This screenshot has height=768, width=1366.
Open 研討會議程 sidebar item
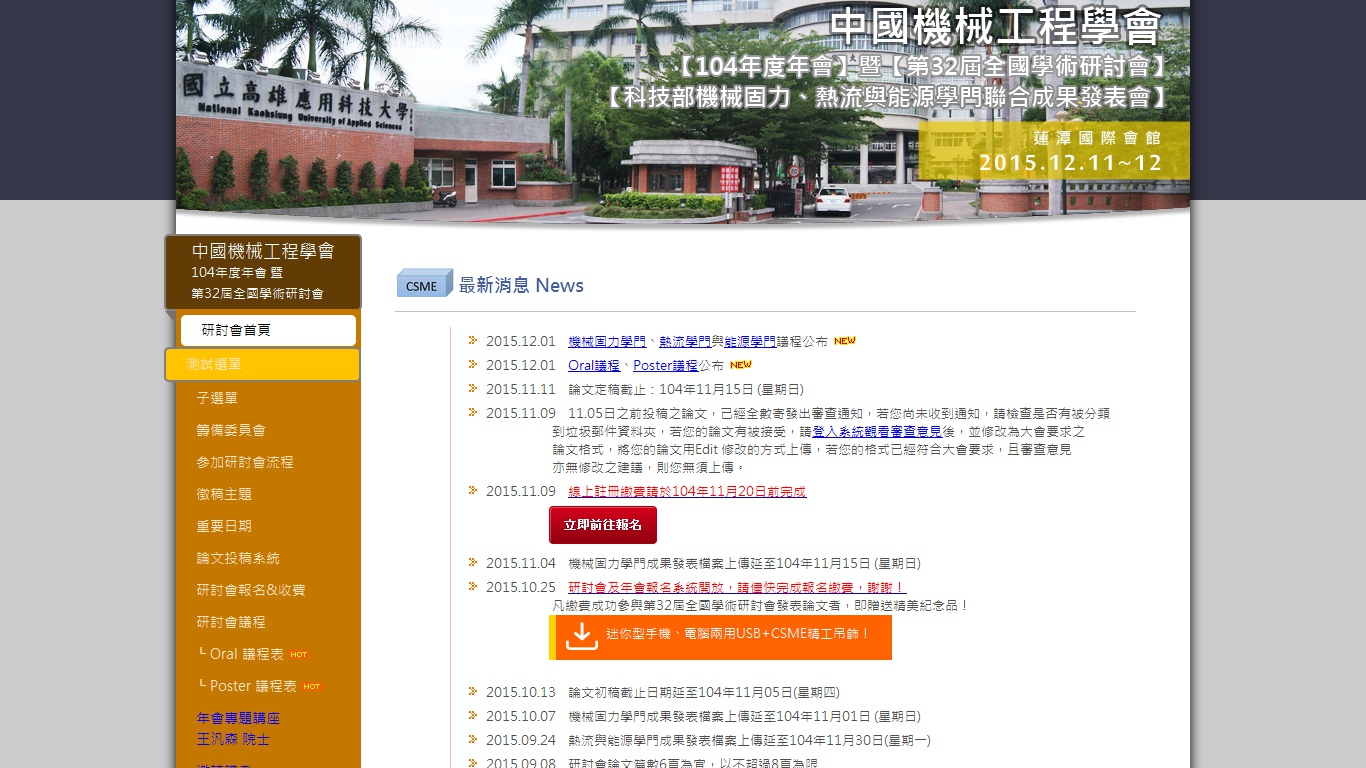231,622
